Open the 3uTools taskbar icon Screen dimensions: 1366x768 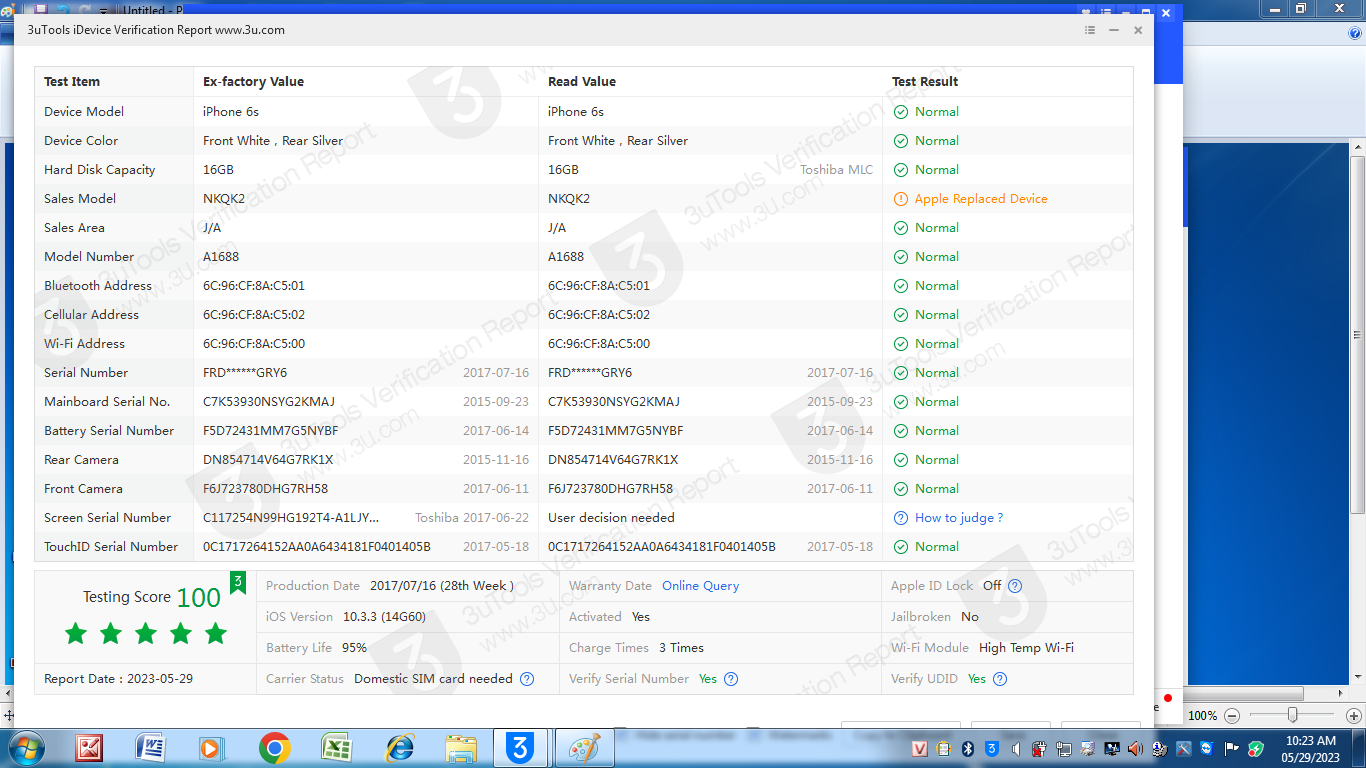pyautogui.click(x=519, y=748)
